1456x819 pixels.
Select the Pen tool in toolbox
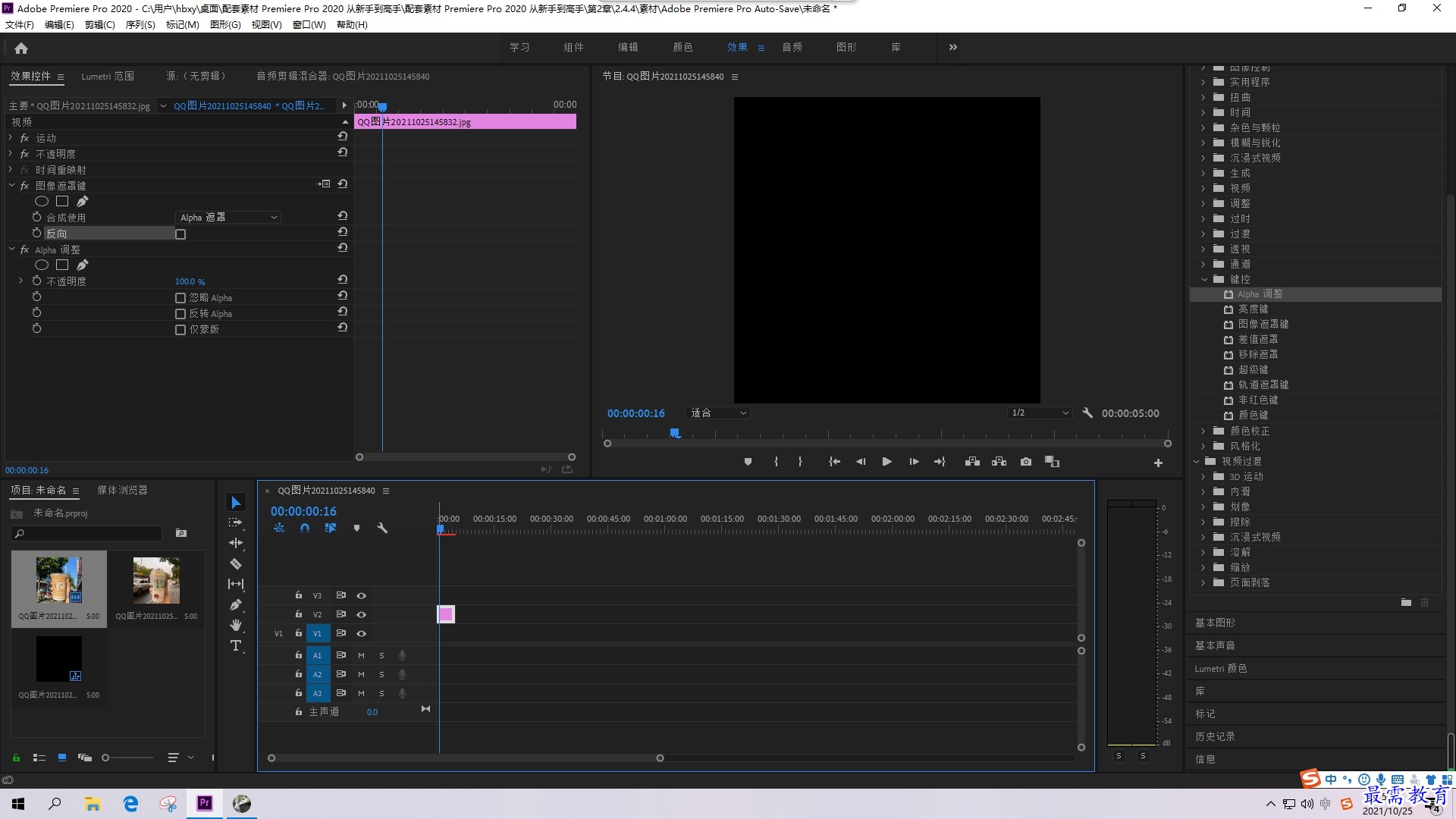[236, 604]
